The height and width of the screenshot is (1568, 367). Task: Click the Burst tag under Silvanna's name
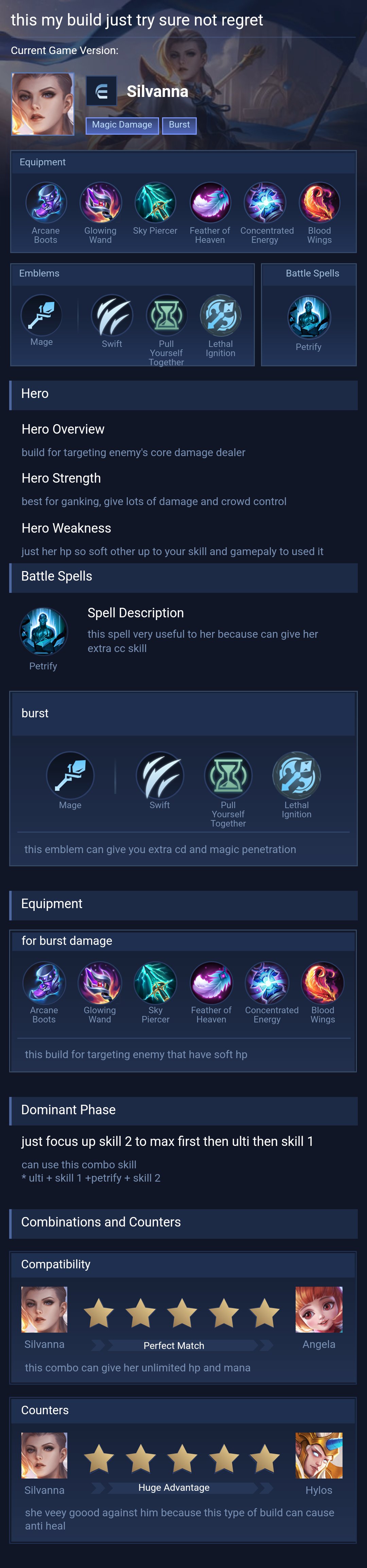179,126
